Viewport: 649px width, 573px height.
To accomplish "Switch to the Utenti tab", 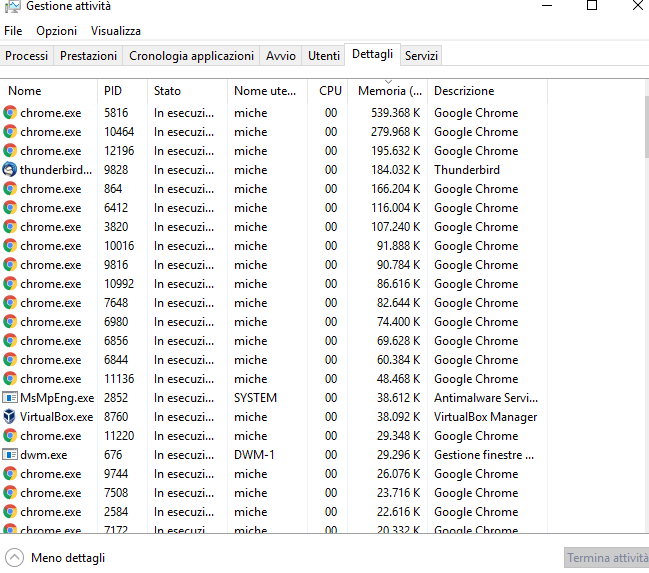I will tap(324, 55).
